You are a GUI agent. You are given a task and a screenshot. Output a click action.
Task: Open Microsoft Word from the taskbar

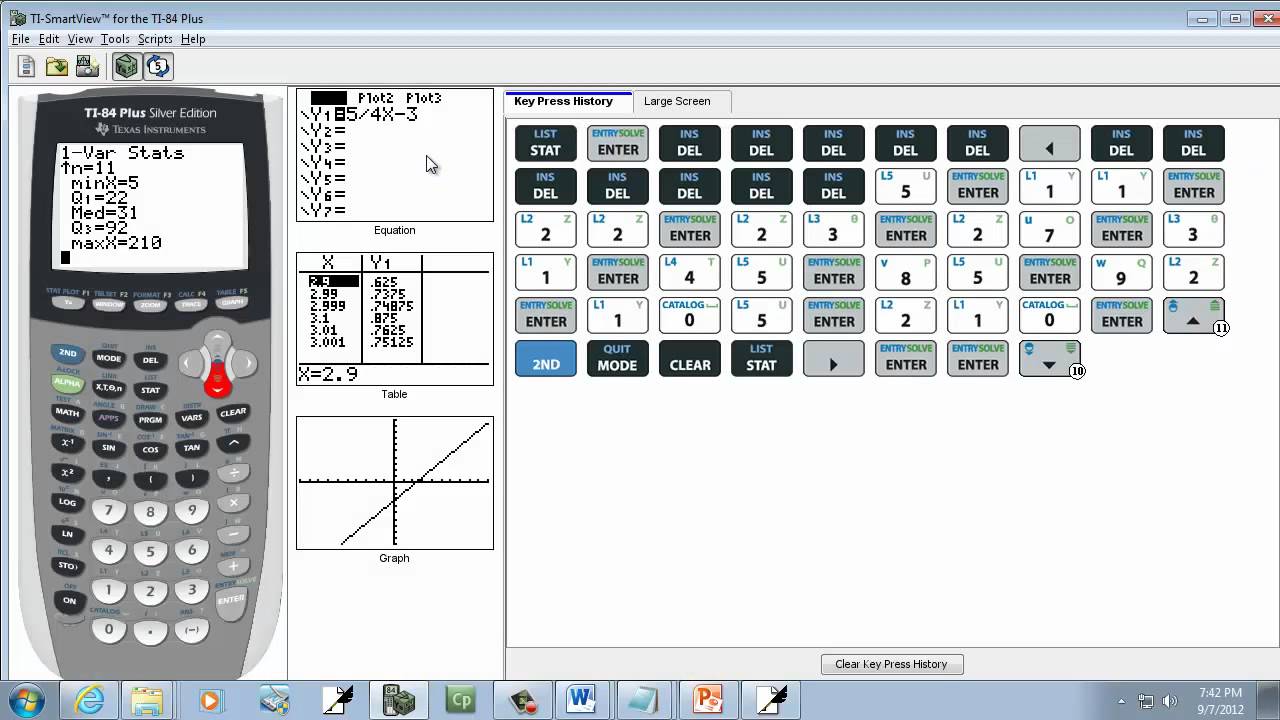point(580,700)
